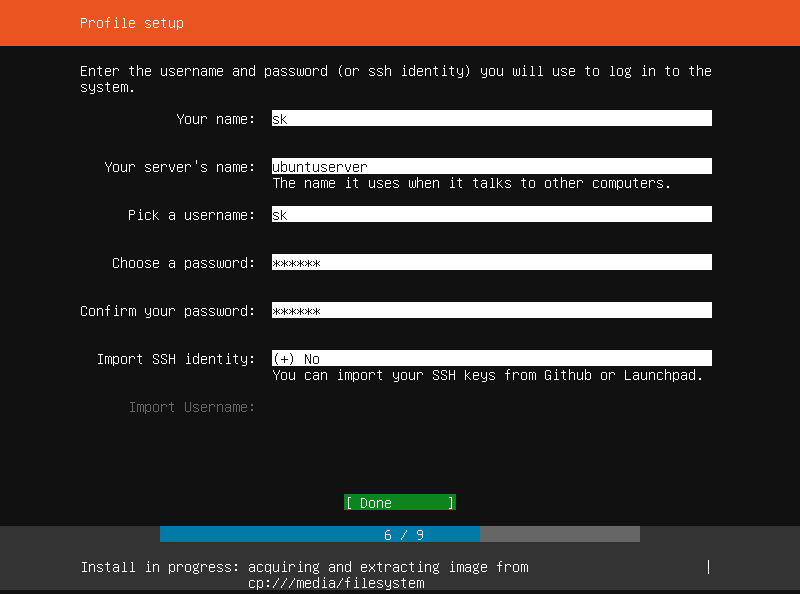Click the 'Pick a username:' label
Screen dimensions: 800x594
(x=191, y=215)
